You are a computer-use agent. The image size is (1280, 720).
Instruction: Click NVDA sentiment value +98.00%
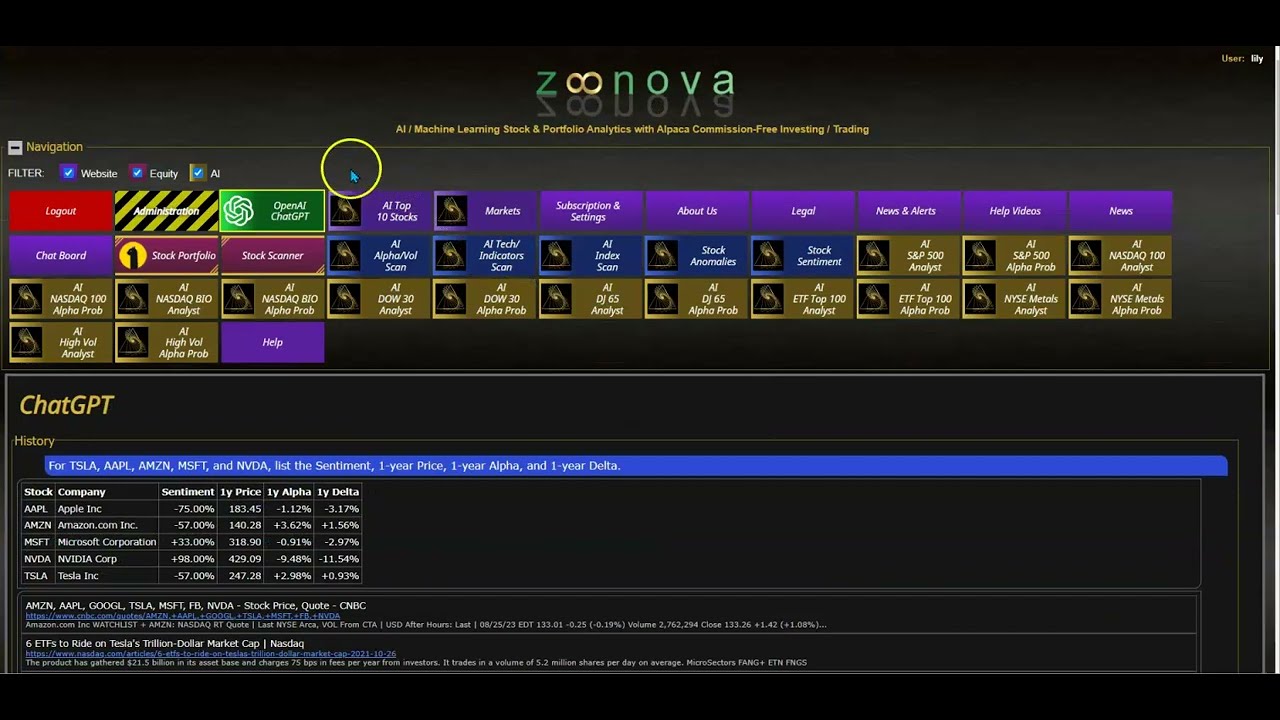pyautogui.click(x=193, y=559)
